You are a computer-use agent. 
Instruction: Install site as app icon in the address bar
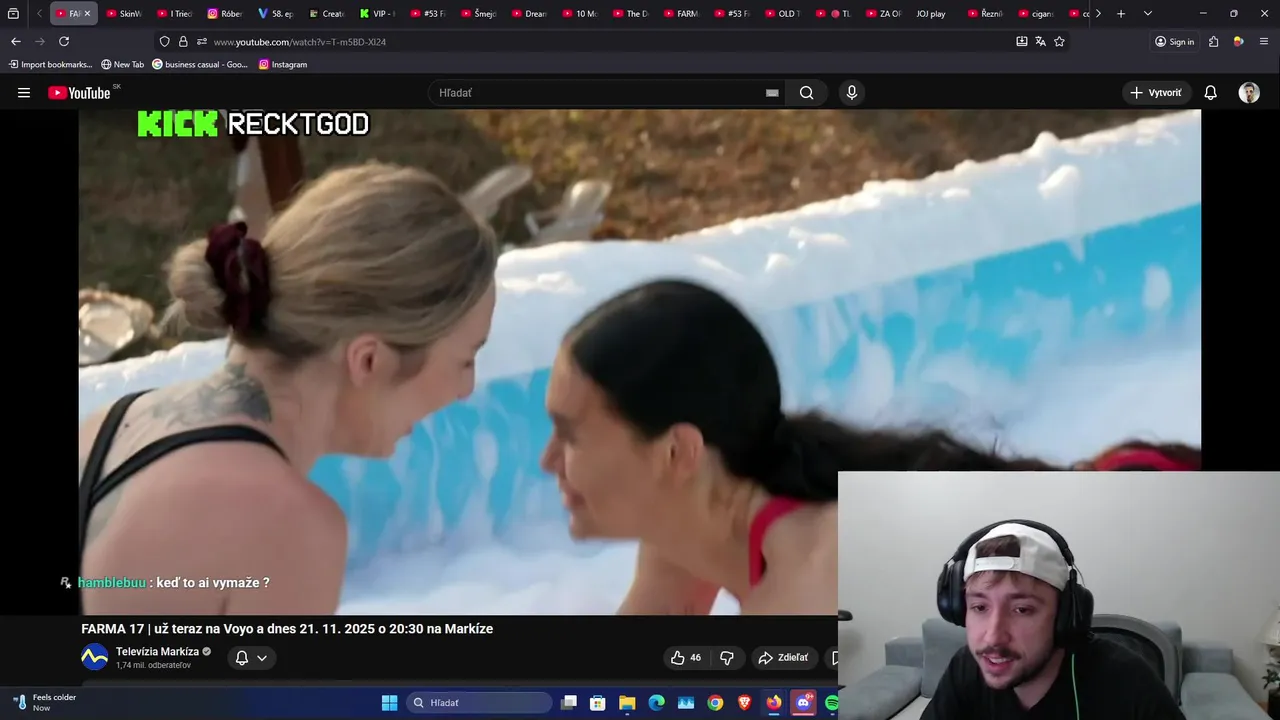click(x=1021, y=41)
